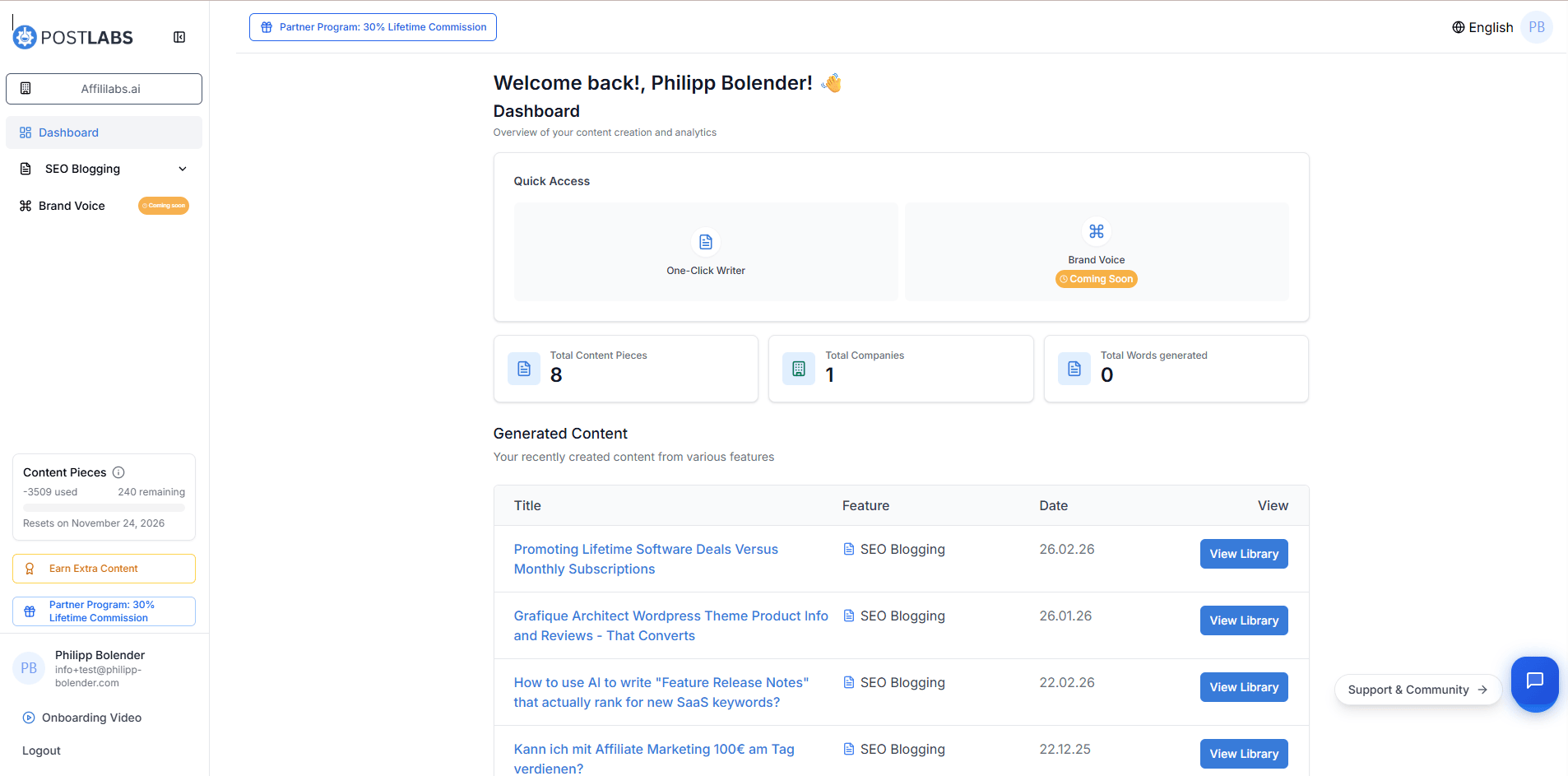This screenshot has width=1568, height=776.
Task: Click Support & Community button
Action: 1417,690
